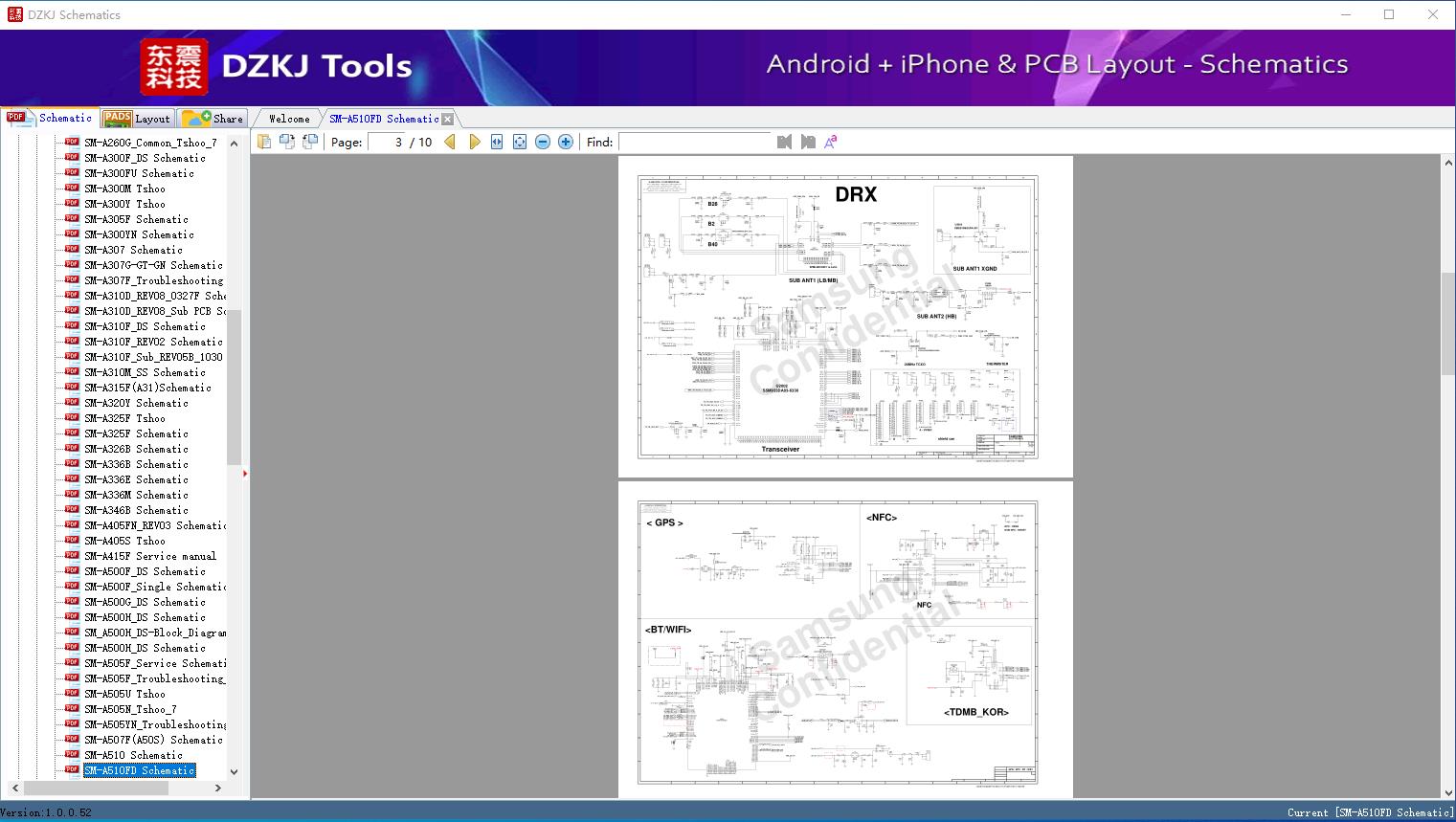Open SM-A300YN Schematic entry

(139, 234)
